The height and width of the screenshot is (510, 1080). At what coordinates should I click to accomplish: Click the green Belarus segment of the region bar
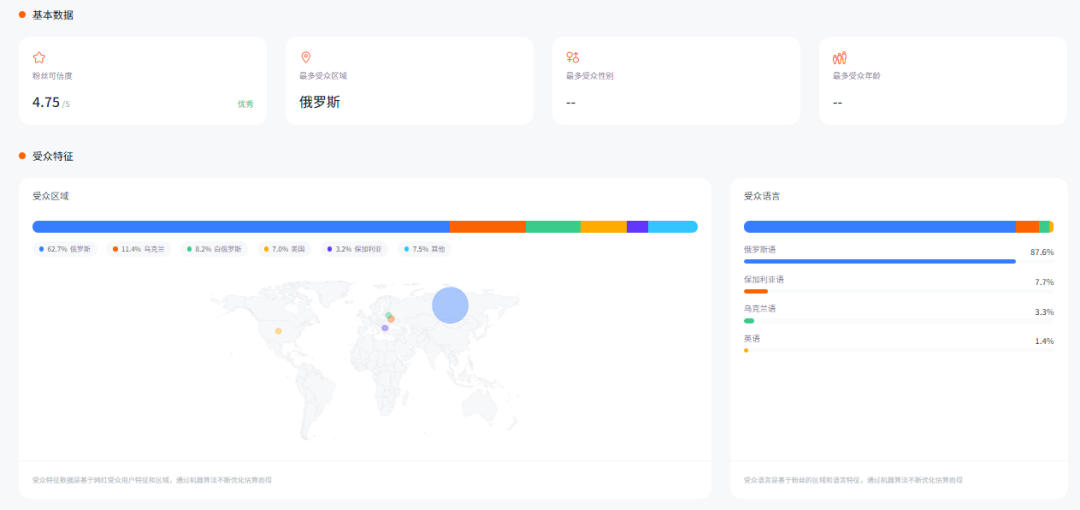coord(553,227)
